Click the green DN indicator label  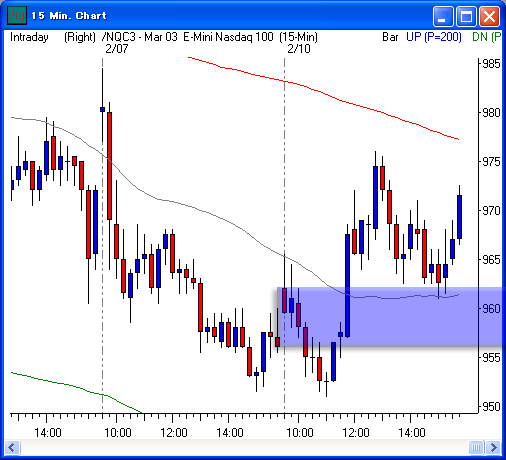pyautogui.click(x=487, y=37)
